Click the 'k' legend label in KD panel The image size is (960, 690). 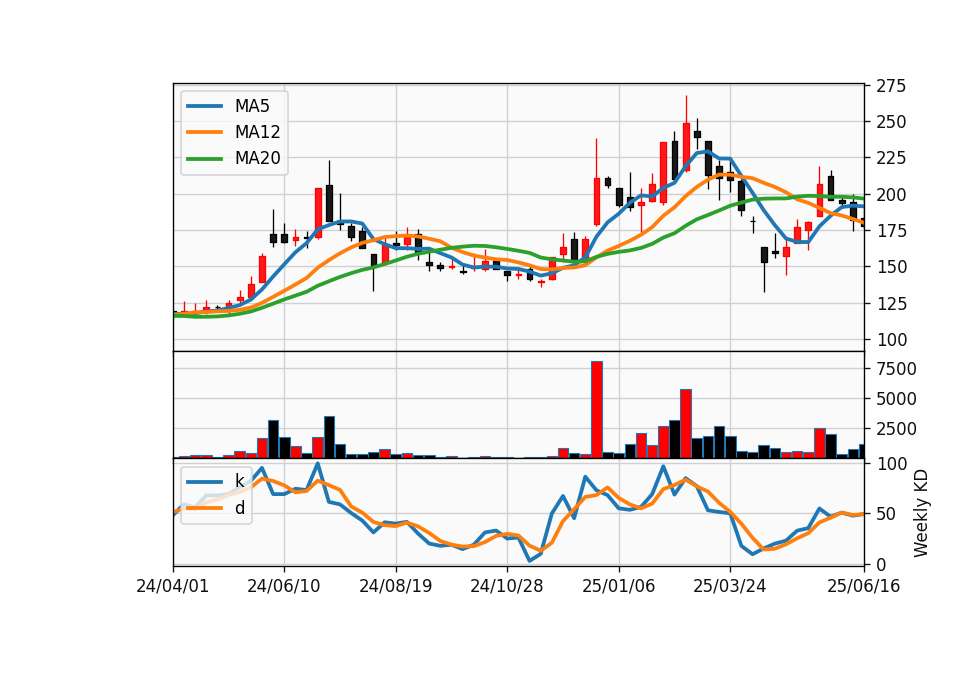[239, 481]
